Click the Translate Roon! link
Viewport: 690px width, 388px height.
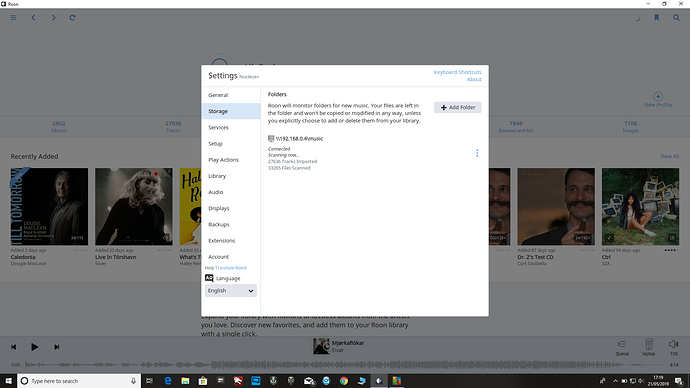pyautogui.click(x=231, y=268)
